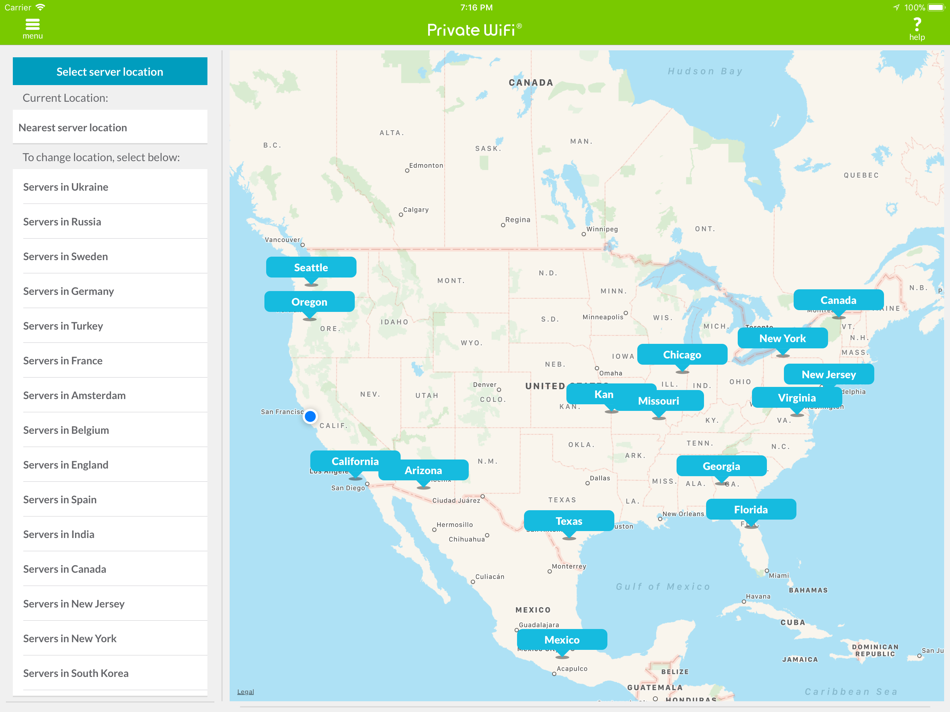This screenshot has width=950, height=712.
Task: Select the Missouri map pin
Action: pos(659,401)
